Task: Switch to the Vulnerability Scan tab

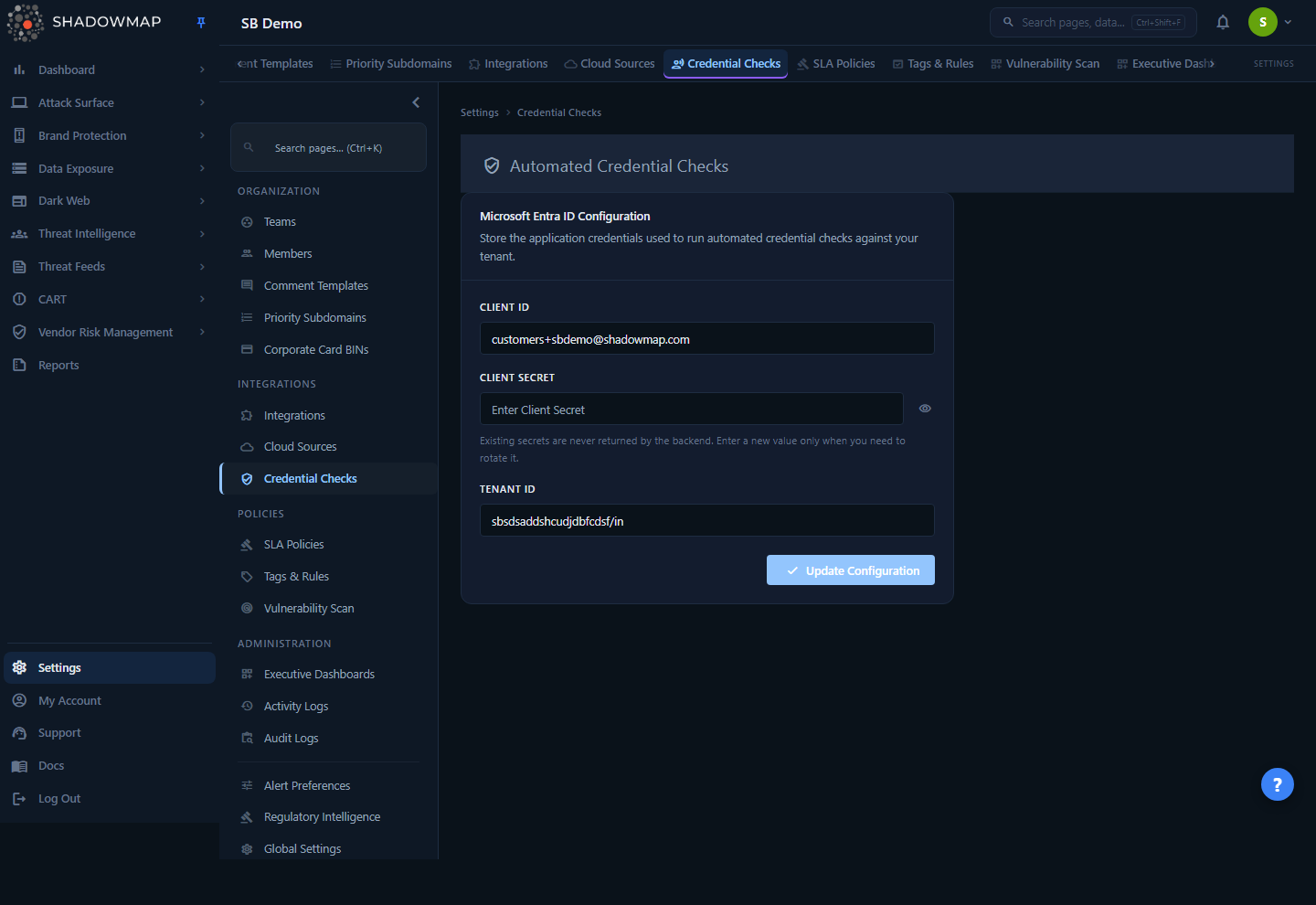Action: (x=1045, y=64)
